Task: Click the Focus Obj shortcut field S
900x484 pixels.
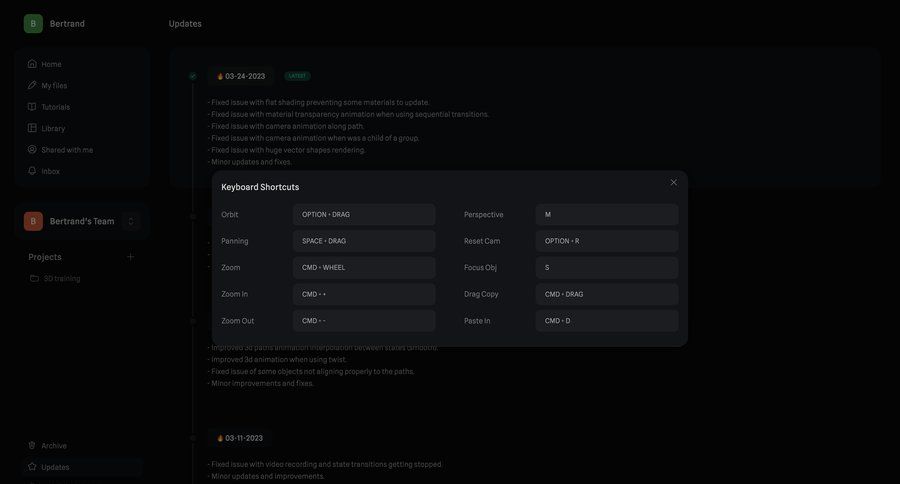Action: (x=607, y=268)
